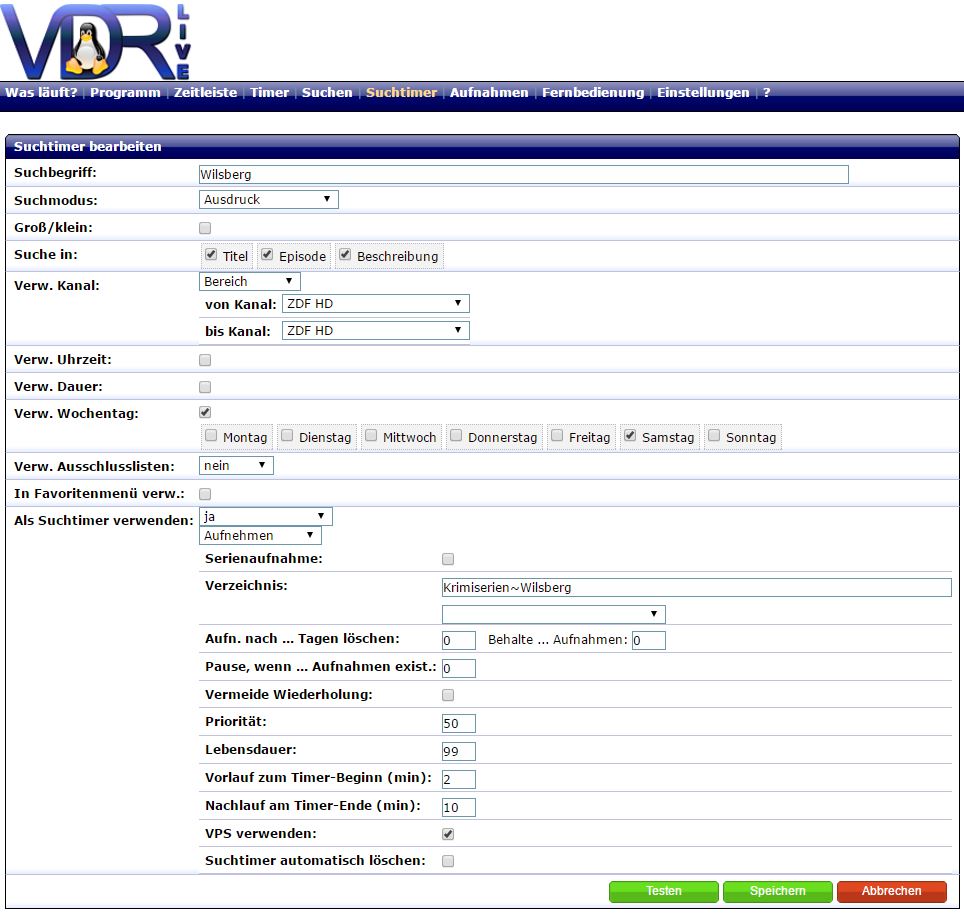This screenshot has width=964, height=915.
Task: Click the green Speichern button
Action: click(778, 891)
